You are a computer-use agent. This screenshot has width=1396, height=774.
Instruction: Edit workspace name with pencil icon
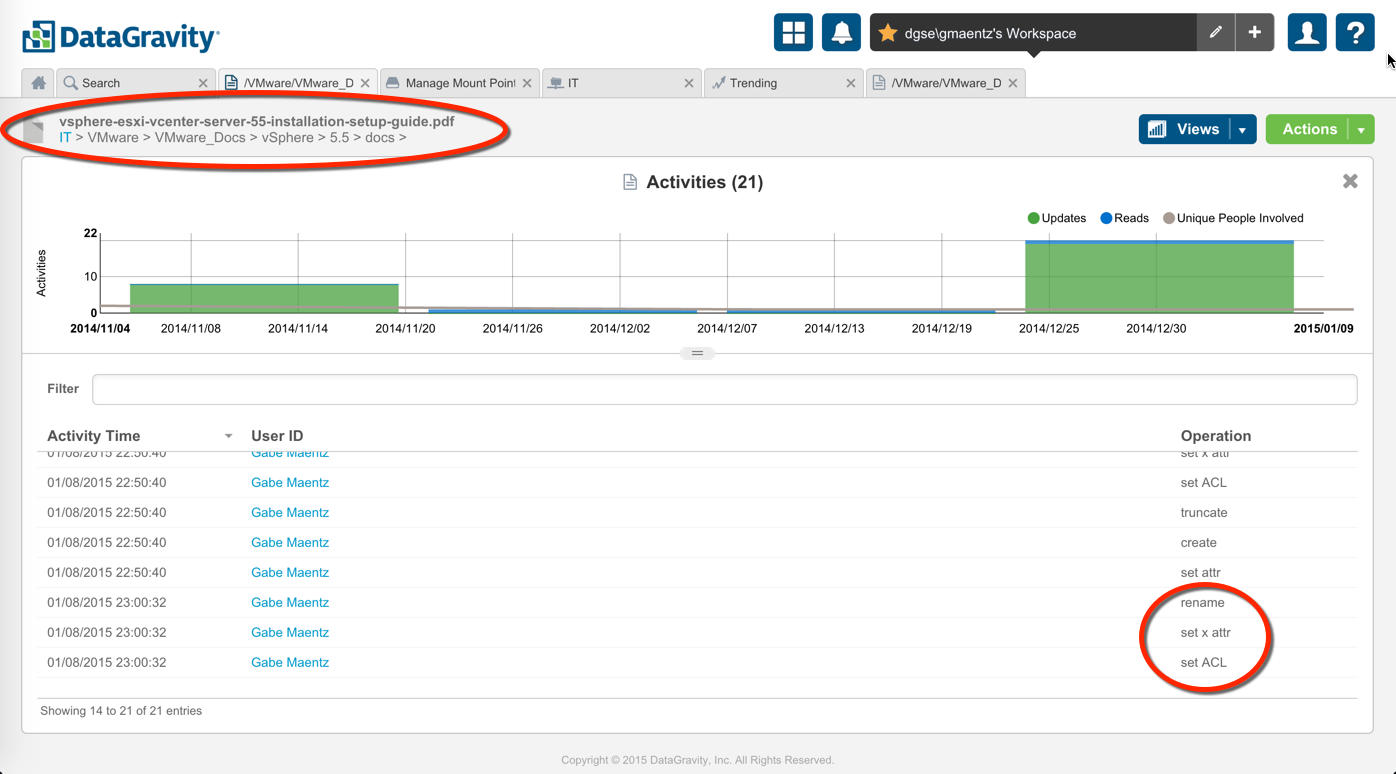(1215, 32)
